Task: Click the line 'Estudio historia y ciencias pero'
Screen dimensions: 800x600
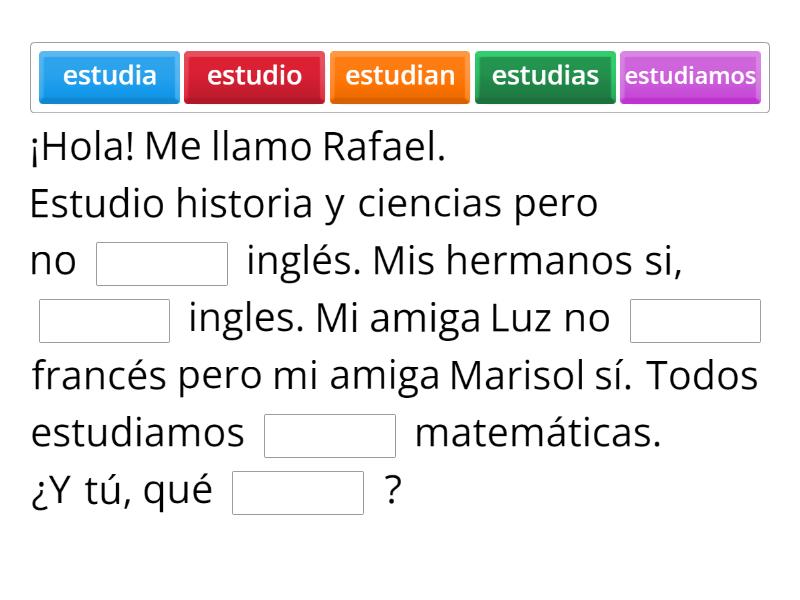Action: (x=315, y=202)
